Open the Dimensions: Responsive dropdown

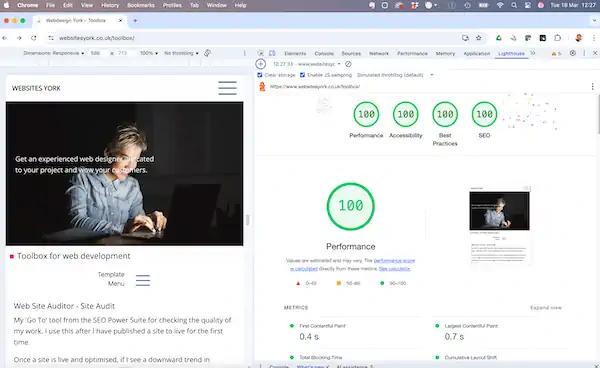[x=54, y=53]
